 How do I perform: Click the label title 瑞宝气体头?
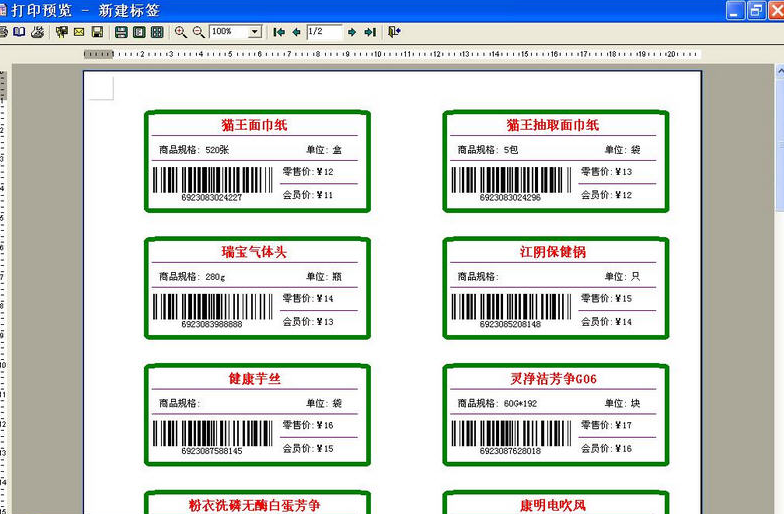tap(254, 252)
